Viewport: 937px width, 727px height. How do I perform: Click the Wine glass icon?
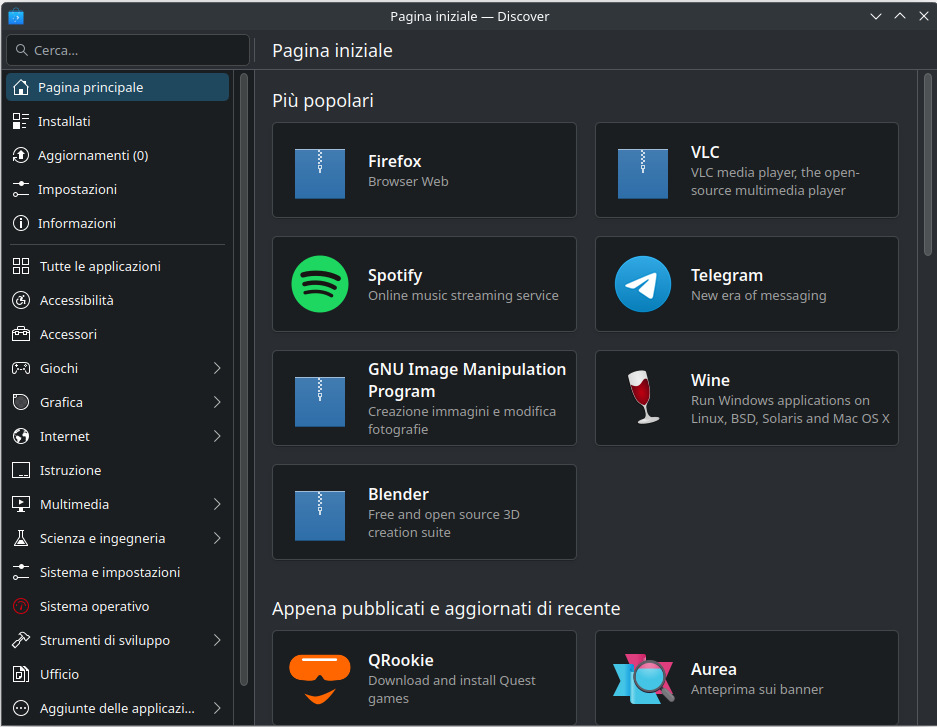point(642,398)
